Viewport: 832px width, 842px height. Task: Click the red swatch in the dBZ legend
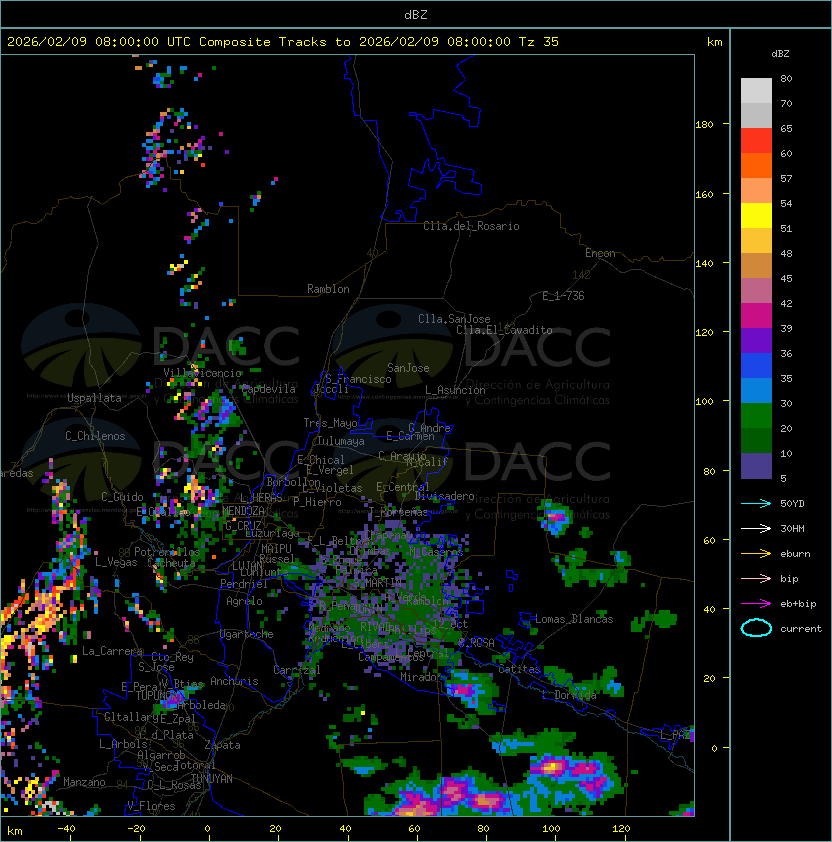point(756,141)
